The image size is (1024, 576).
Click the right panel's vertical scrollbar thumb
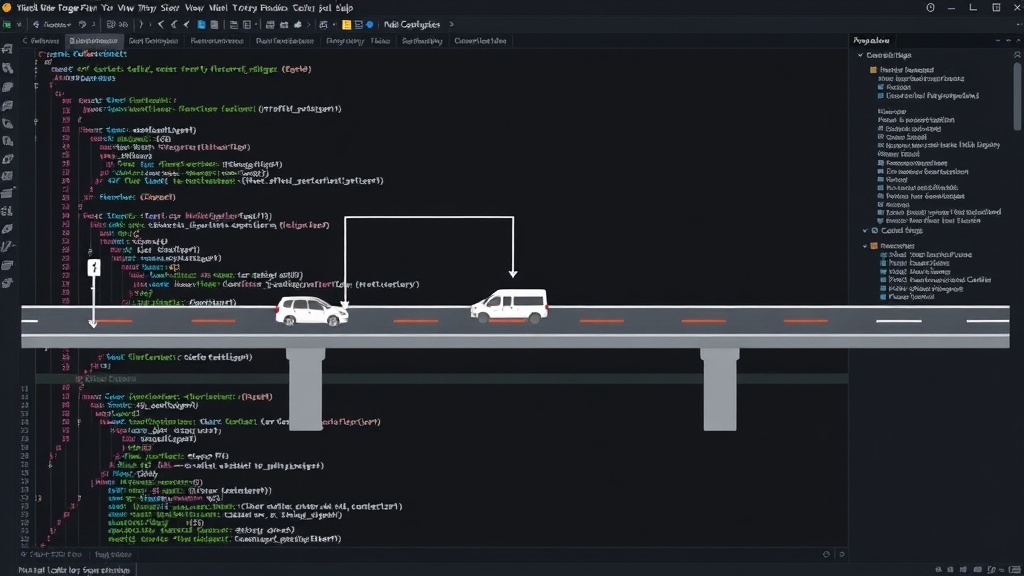pyautogui.click(x=1017, y=97)
